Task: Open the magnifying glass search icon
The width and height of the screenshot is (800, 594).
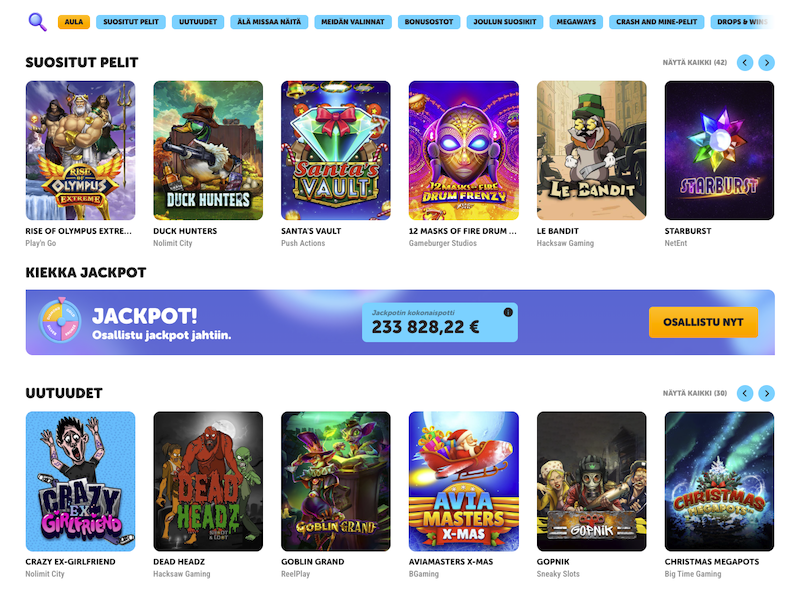Action: tap(37, 22)
